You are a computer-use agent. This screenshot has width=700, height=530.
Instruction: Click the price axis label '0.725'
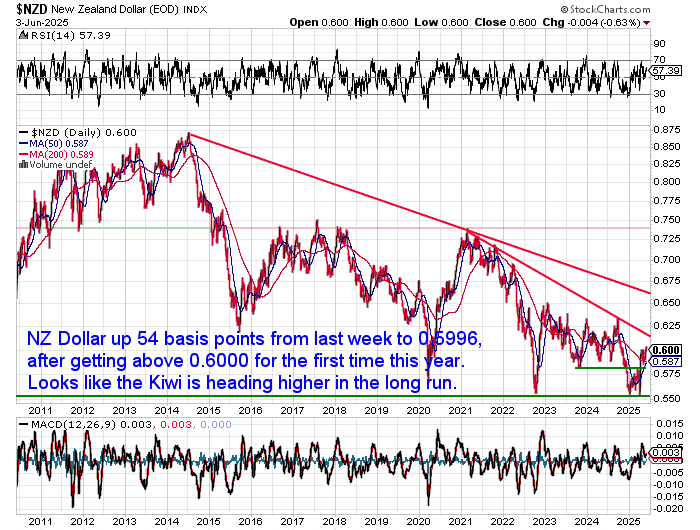[667, 239]
